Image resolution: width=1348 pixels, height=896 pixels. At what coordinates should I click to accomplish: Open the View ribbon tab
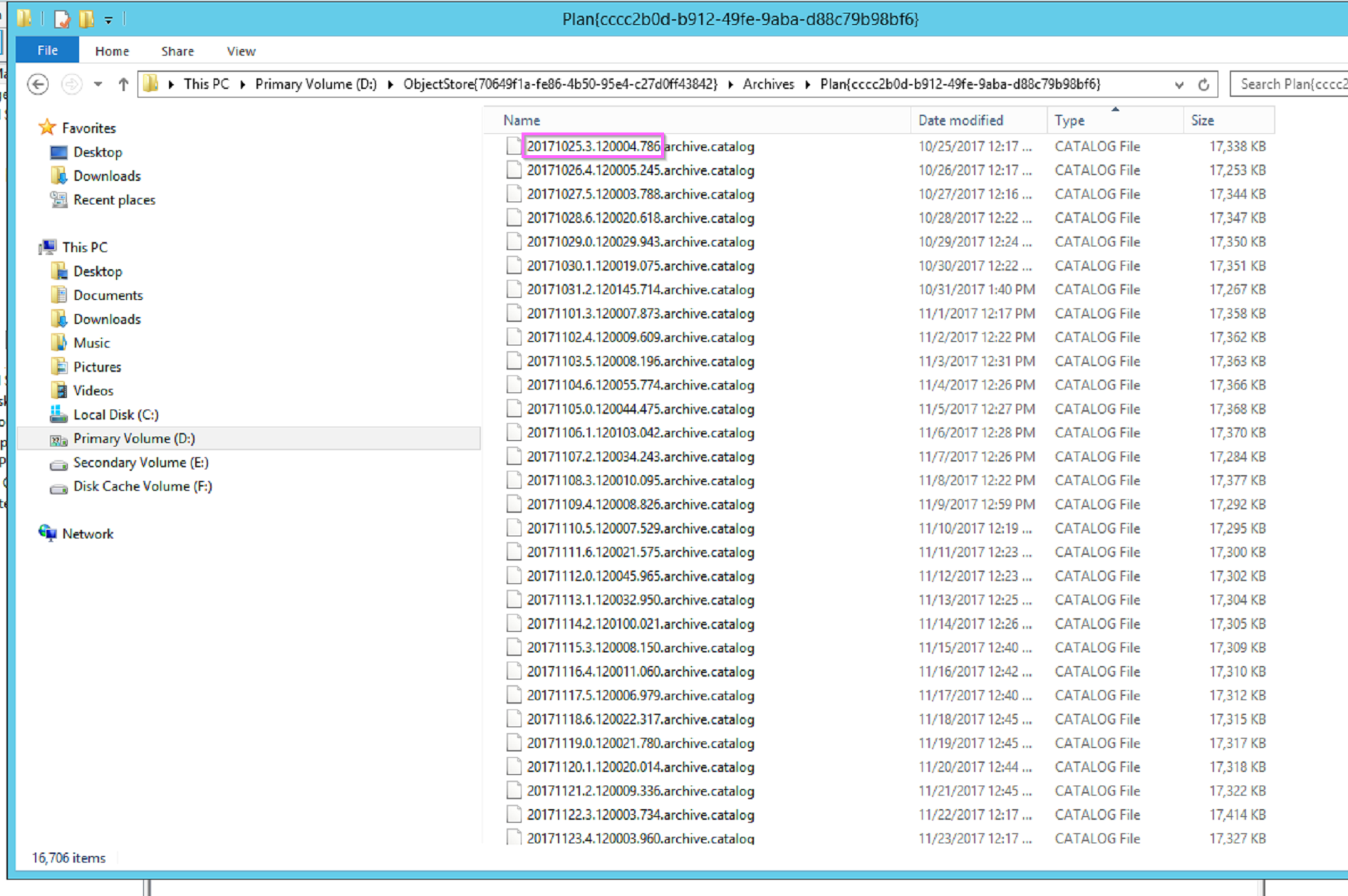click(x=241, y=51)
